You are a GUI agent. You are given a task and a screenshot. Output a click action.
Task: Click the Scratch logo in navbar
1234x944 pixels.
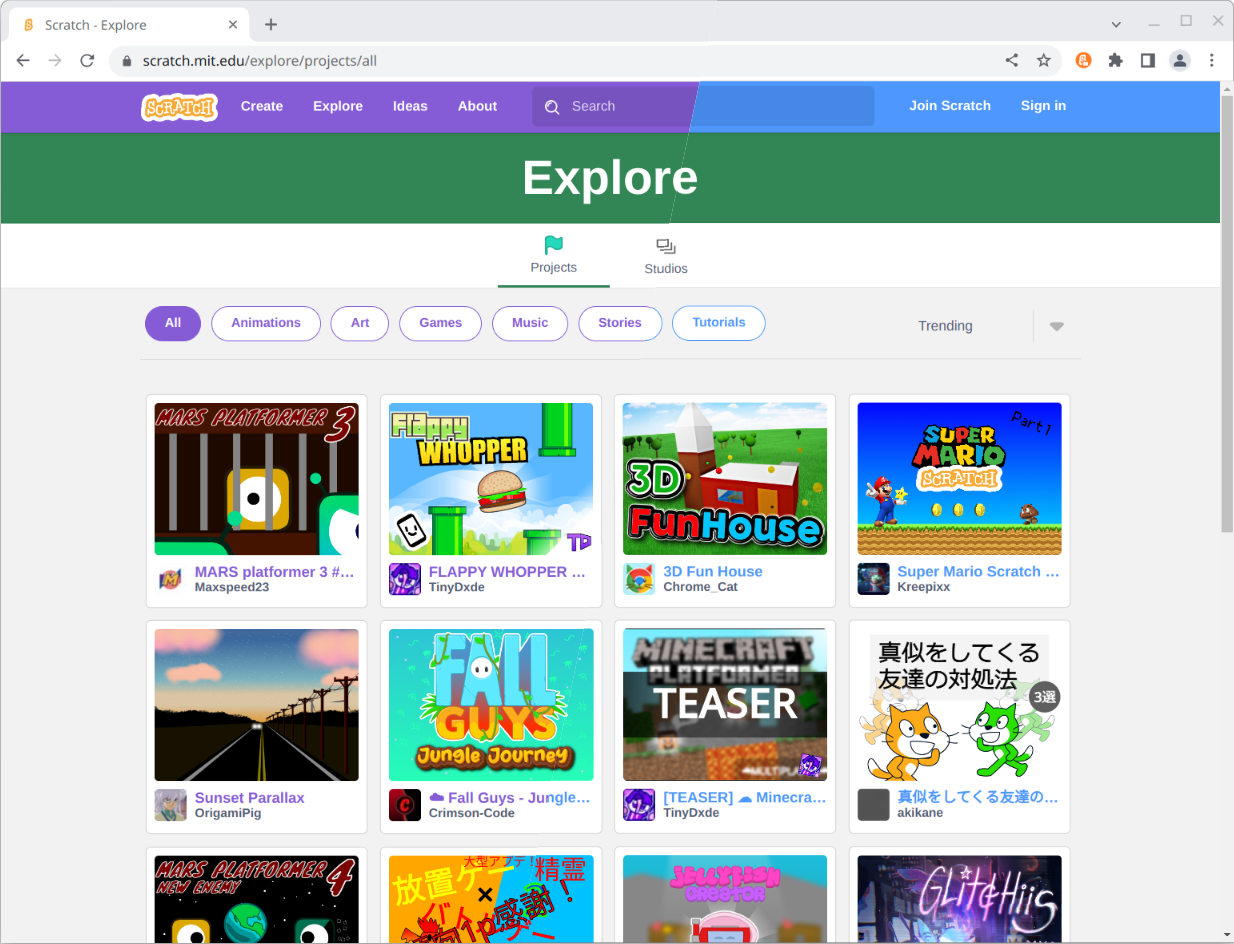coord(179,106)
